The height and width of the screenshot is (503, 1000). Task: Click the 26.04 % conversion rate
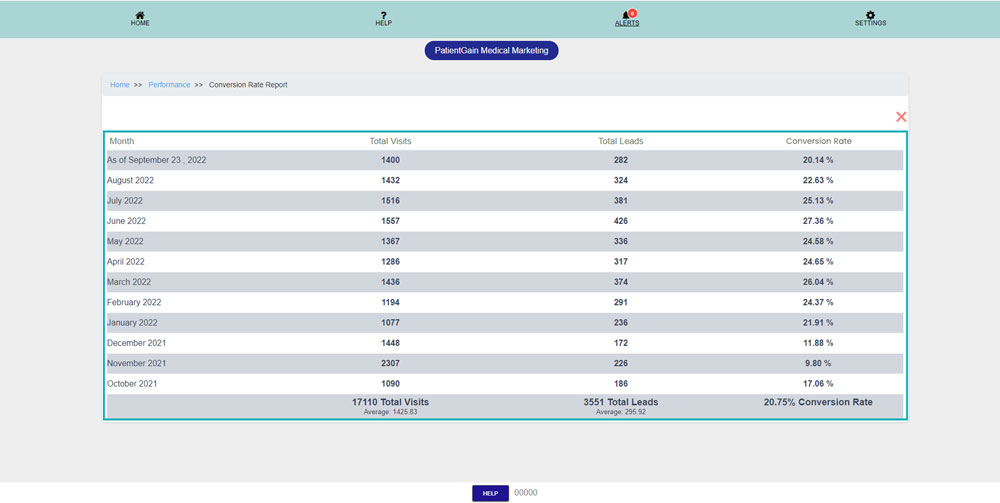click(x=818, y=282)
